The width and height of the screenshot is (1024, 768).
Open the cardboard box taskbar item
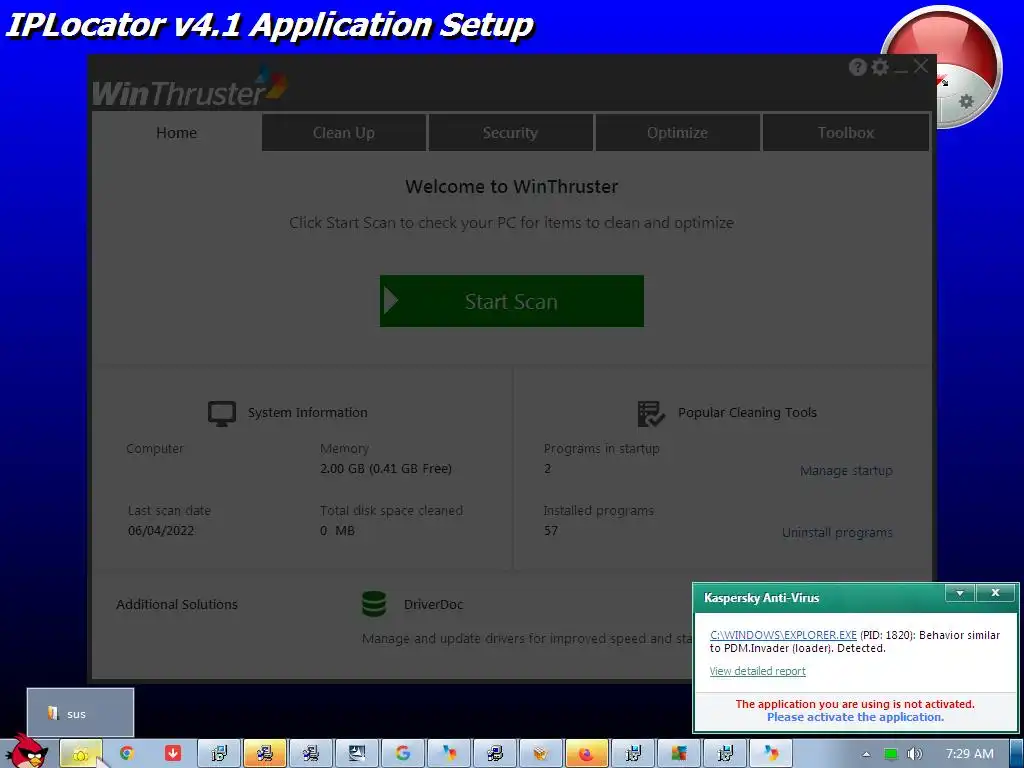click(541, 754)
